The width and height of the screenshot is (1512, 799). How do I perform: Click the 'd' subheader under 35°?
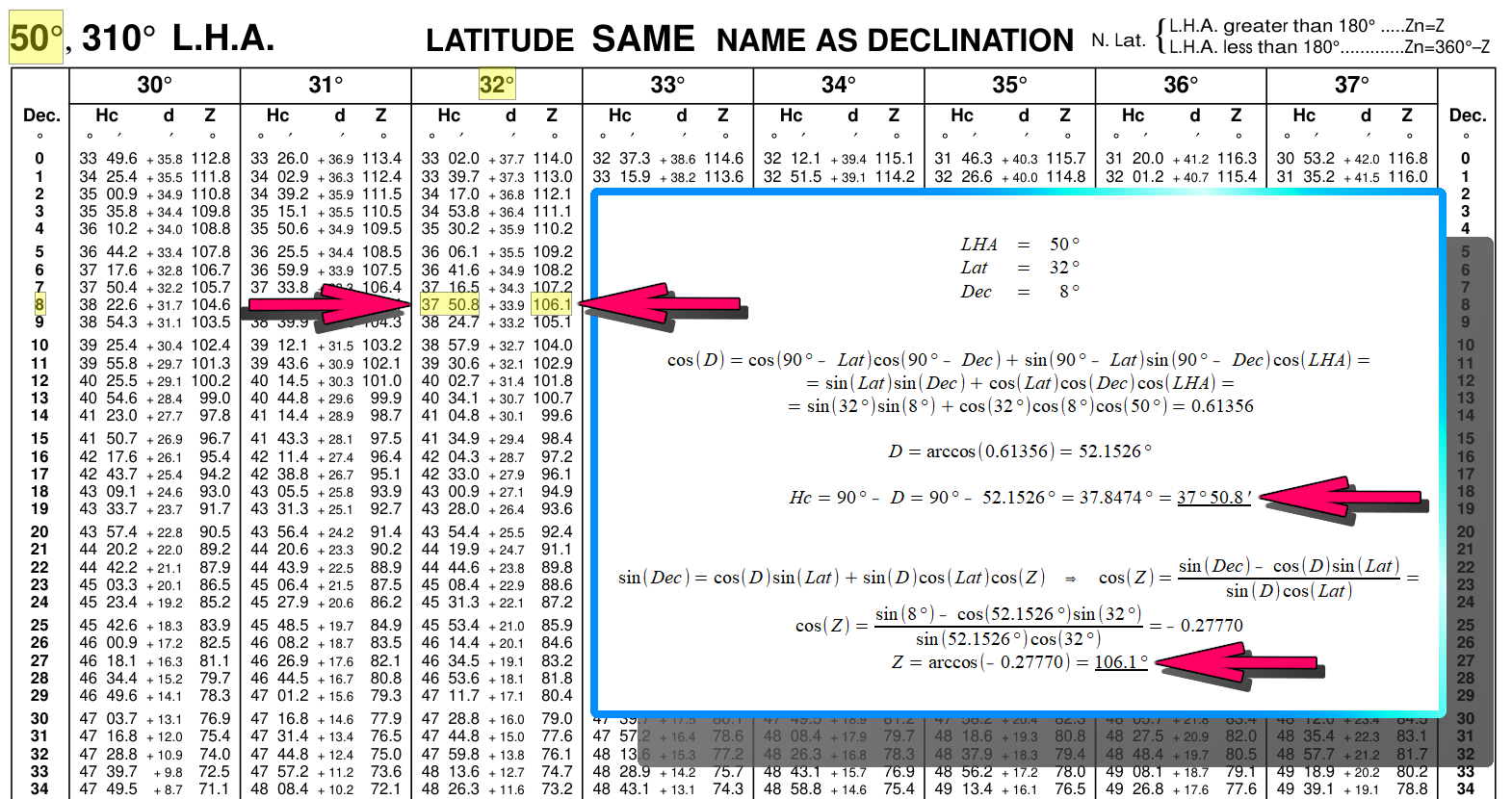pos(1024,116)
